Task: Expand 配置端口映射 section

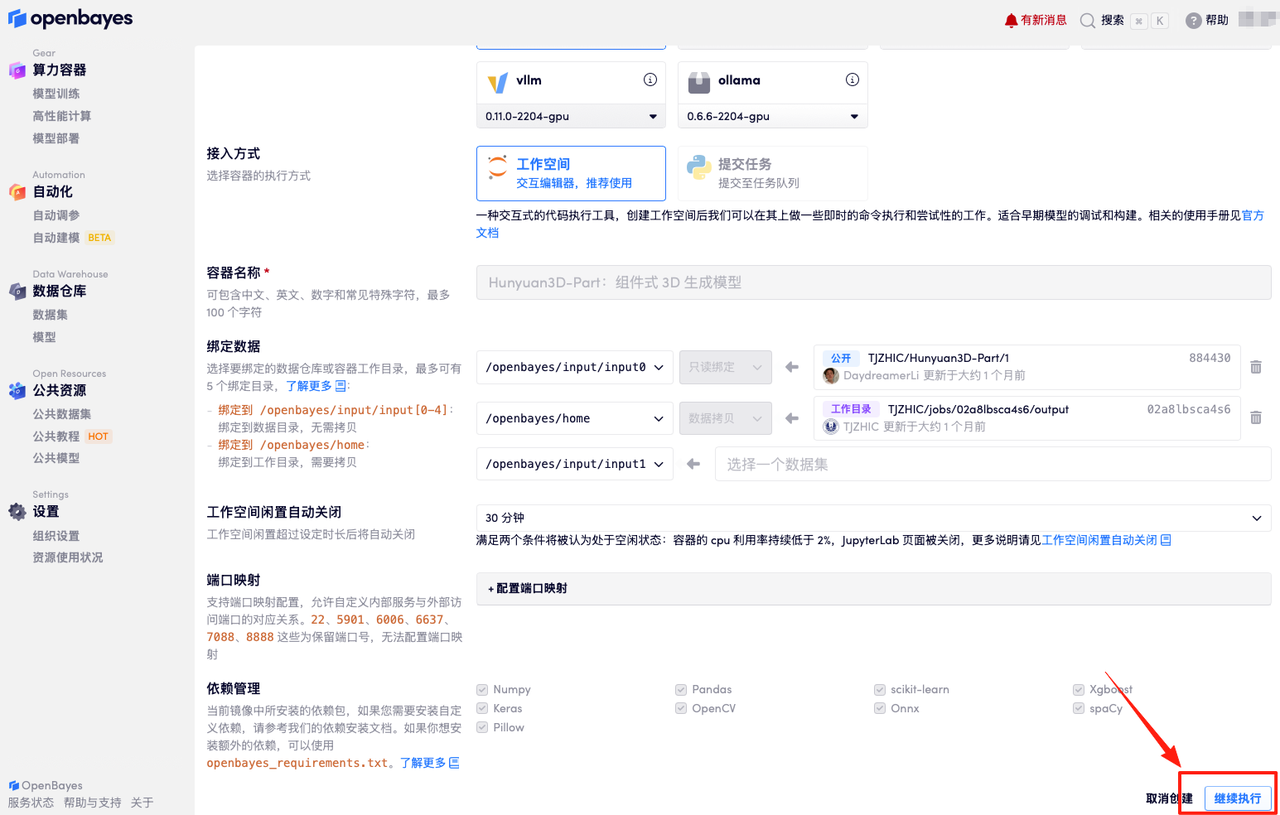Action: (874, 588)
